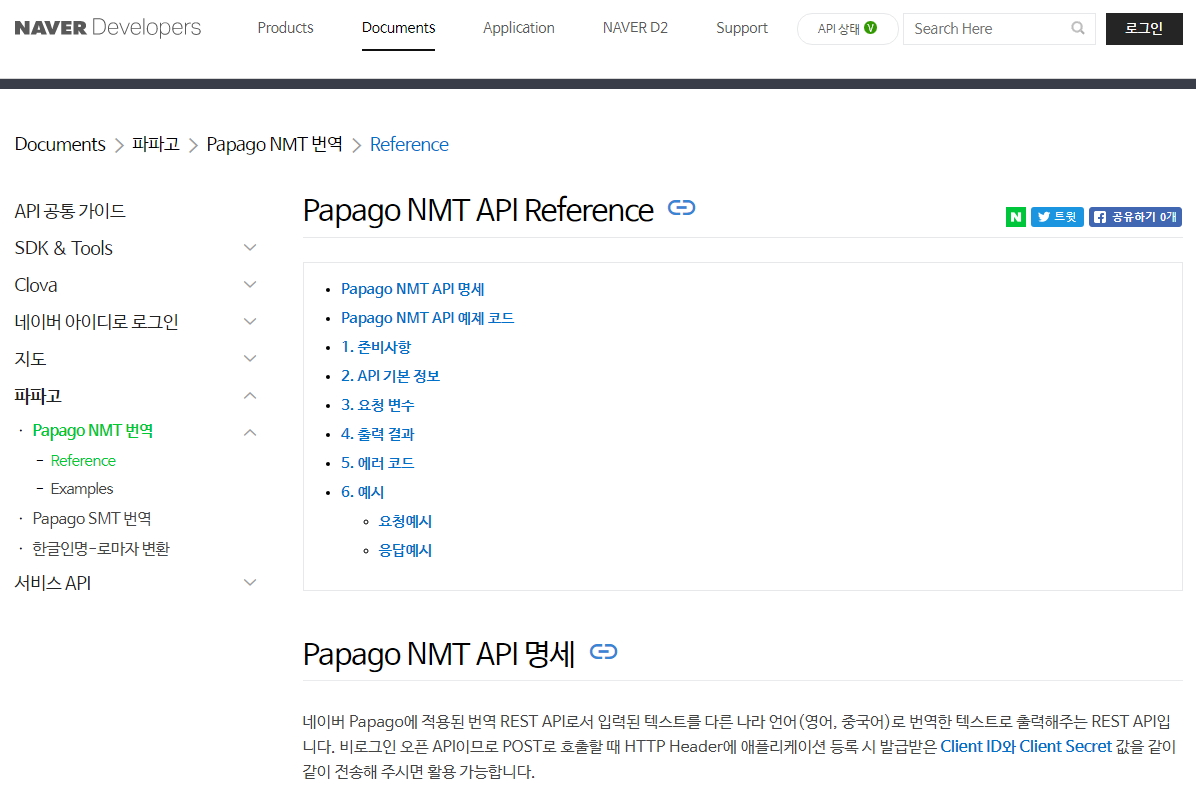Click the search magnifier icon
Screen dimensions: 1196x785
coord(1078,28)
